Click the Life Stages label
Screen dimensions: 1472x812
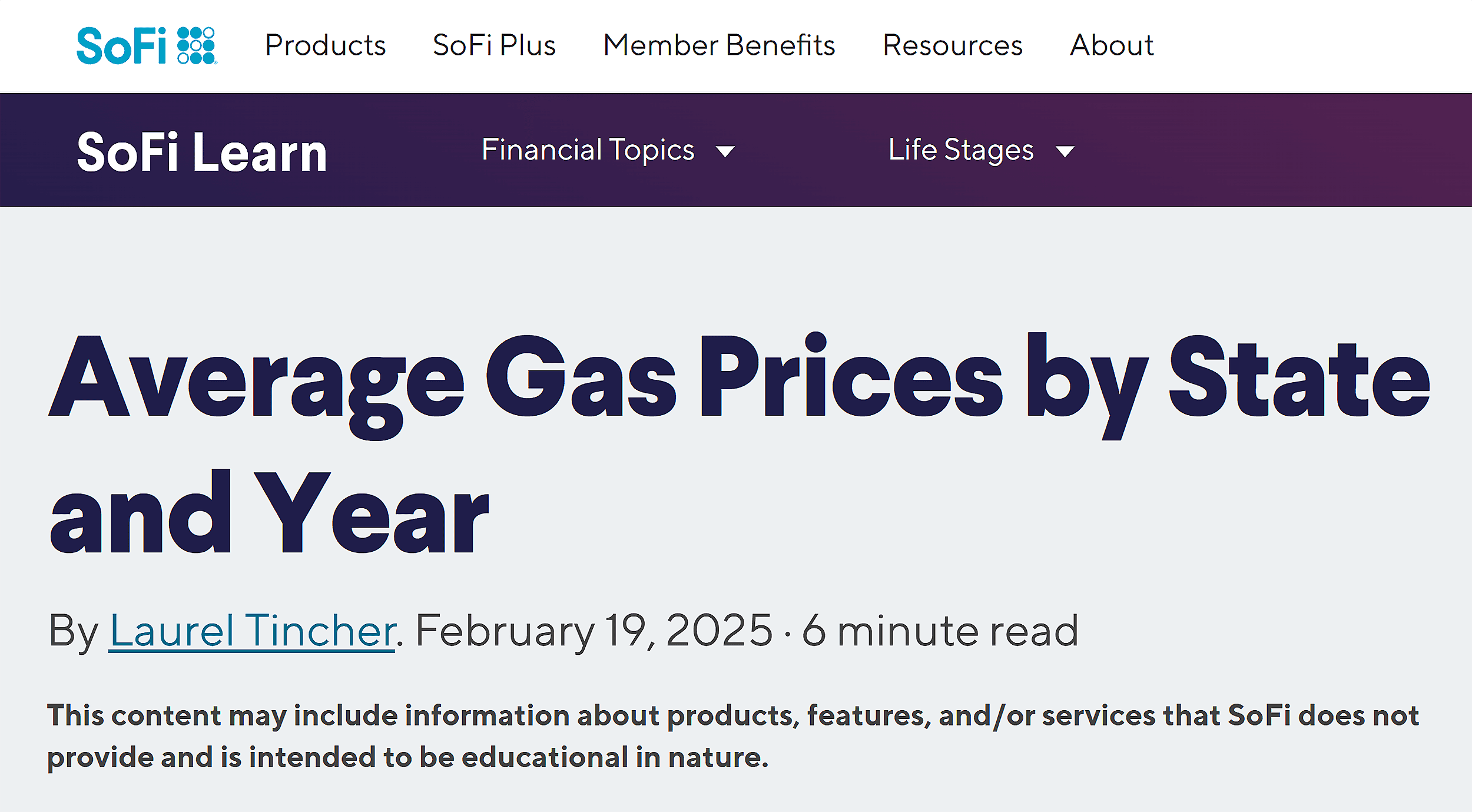tap(961, 150)
